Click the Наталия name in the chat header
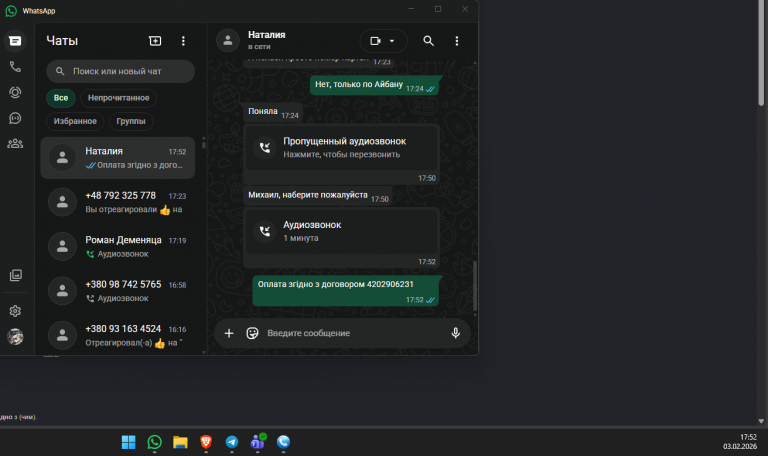 tap(266, 35)
